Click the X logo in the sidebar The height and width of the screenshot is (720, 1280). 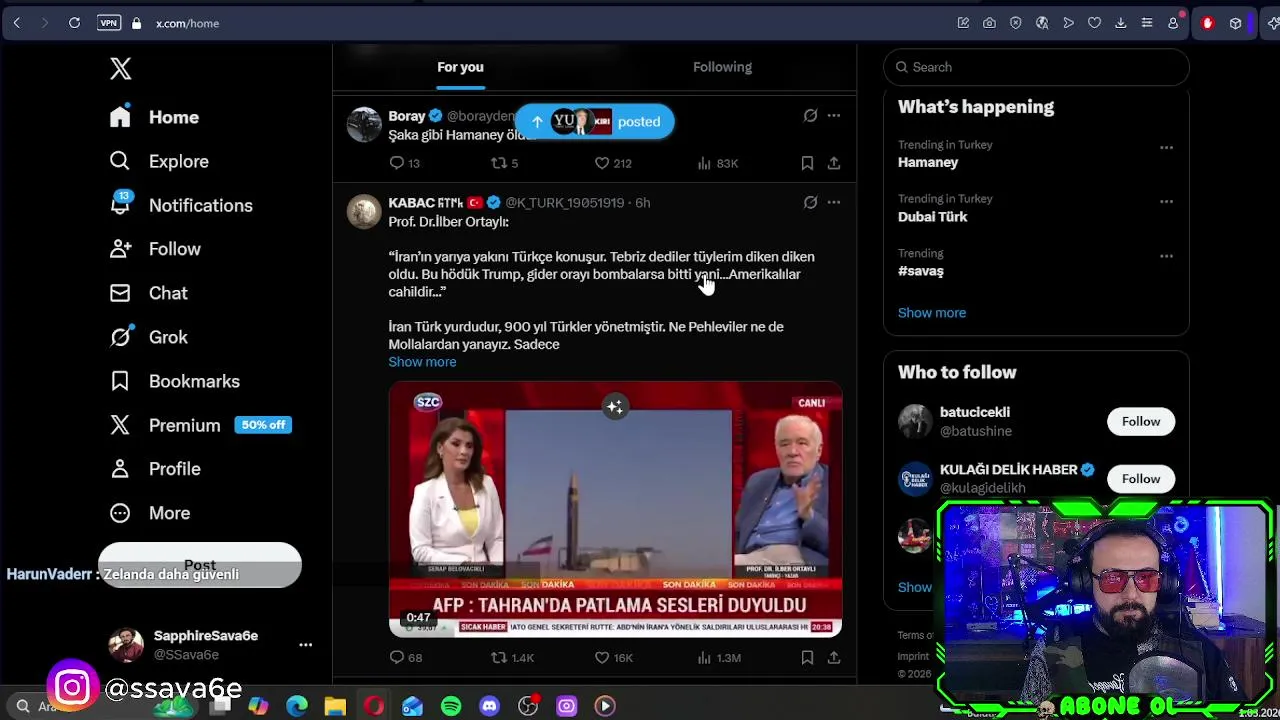pos(120,68)
